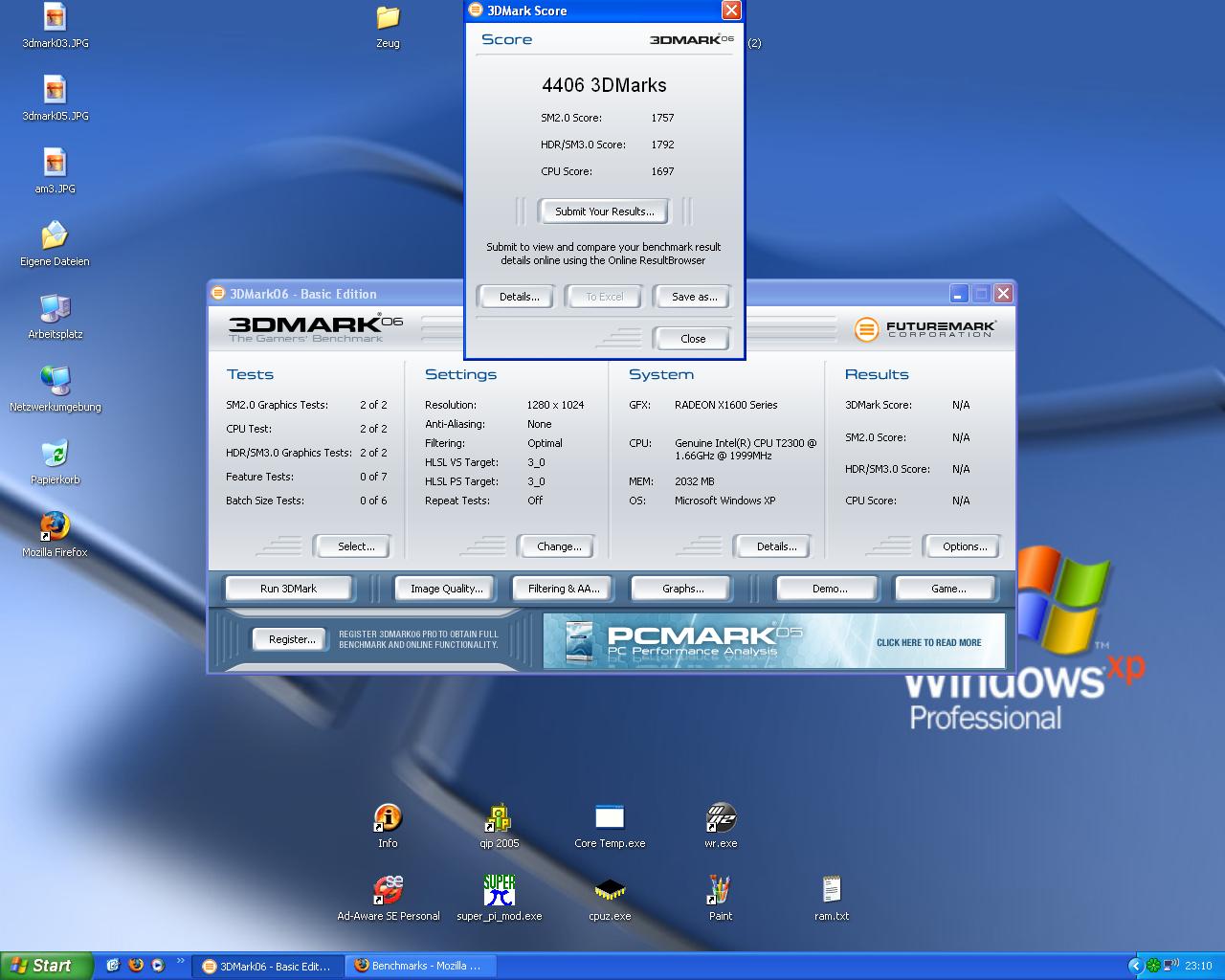Open the Arbeitsplatz desktop icon
1225x980 pixels.
coord(55,317)
